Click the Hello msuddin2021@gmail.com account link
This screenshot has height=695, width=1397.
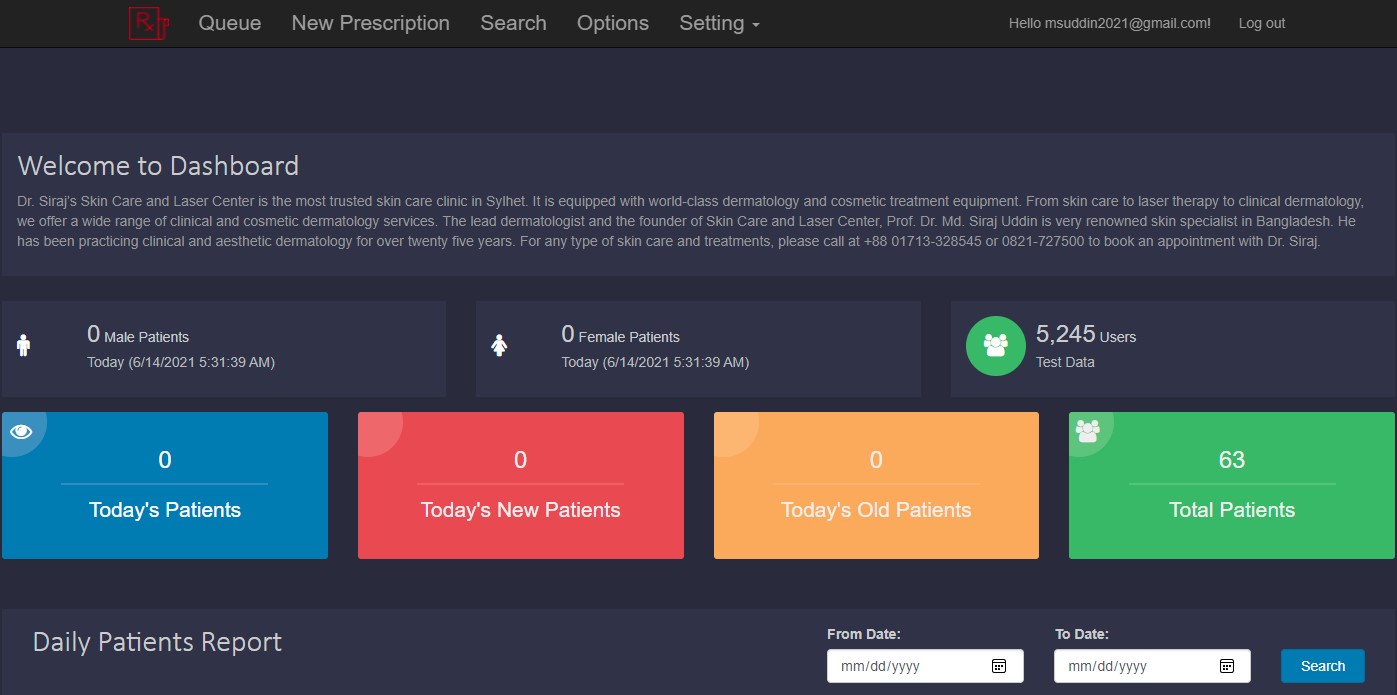coord(1110,23)
